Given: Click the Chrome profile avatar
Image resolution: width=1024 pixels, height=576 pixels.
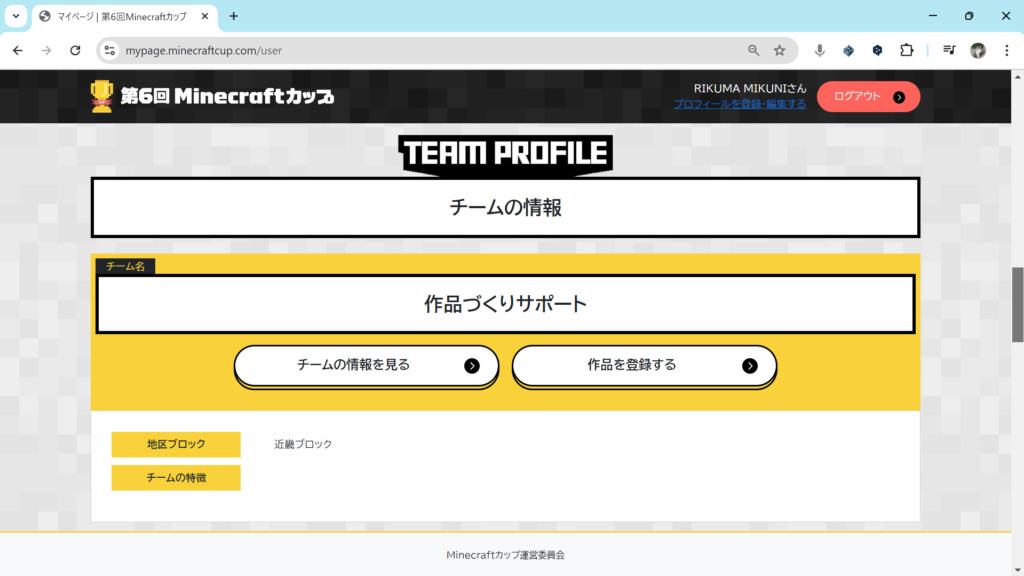Looking at the screenshot, I should tap(978, 51).
